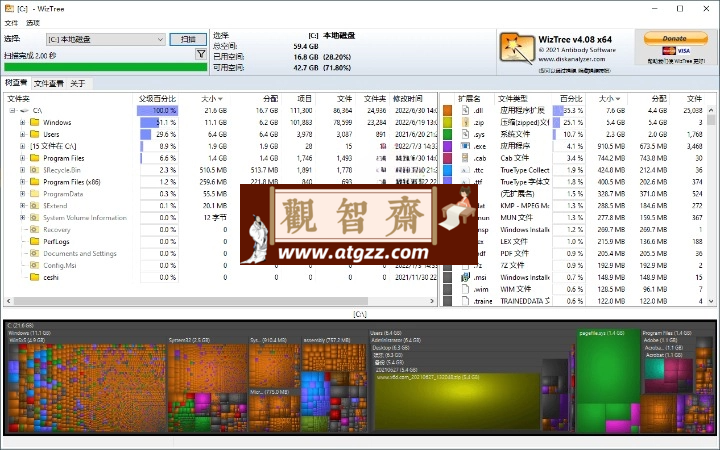Image resolution: width=720 pixels, height=450 pixels.
Task: Click the green pagefile.sys block in treemap
Action: coord(608,366)
